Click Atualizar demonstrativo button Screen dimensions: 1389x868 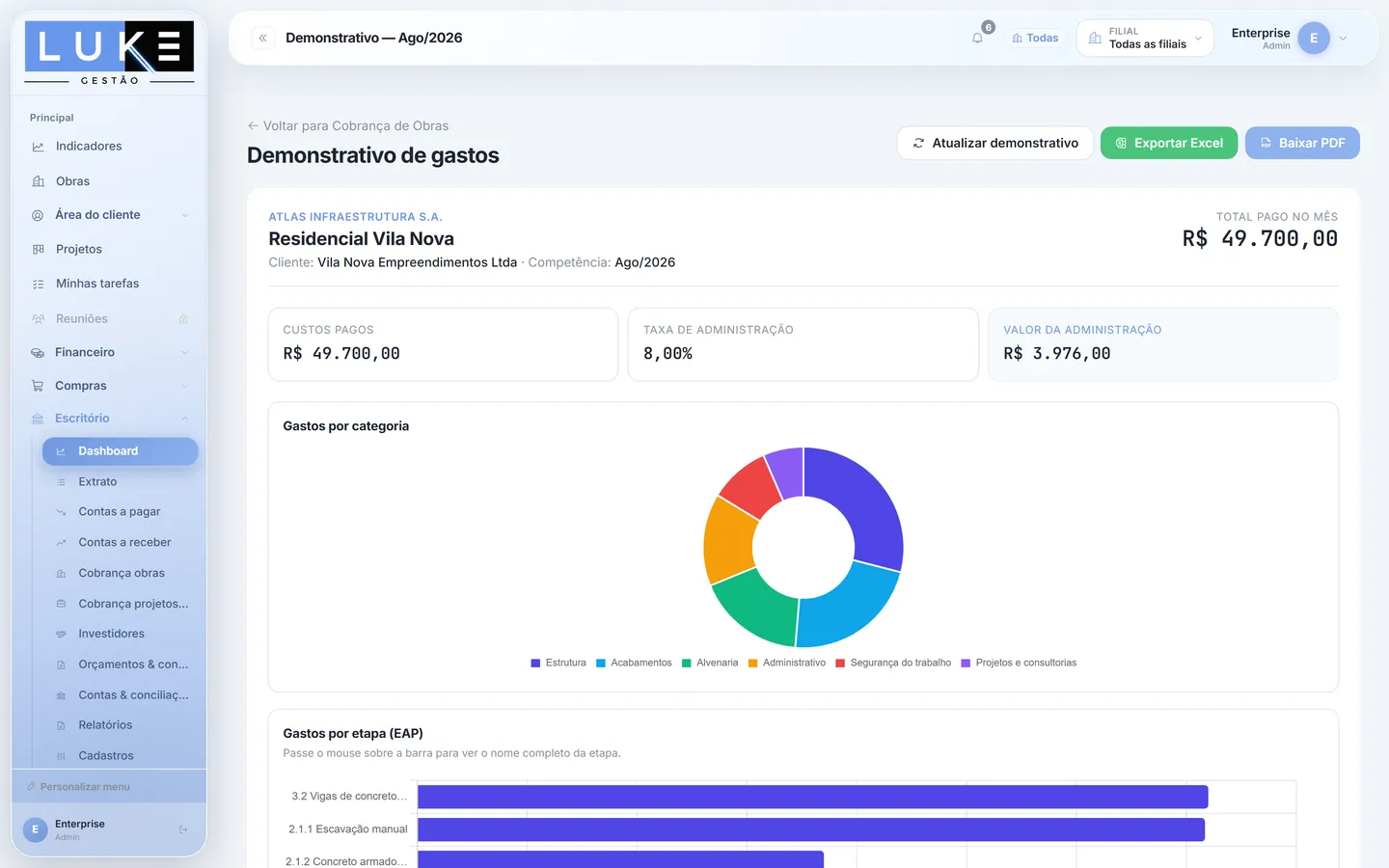coord(995,143)
